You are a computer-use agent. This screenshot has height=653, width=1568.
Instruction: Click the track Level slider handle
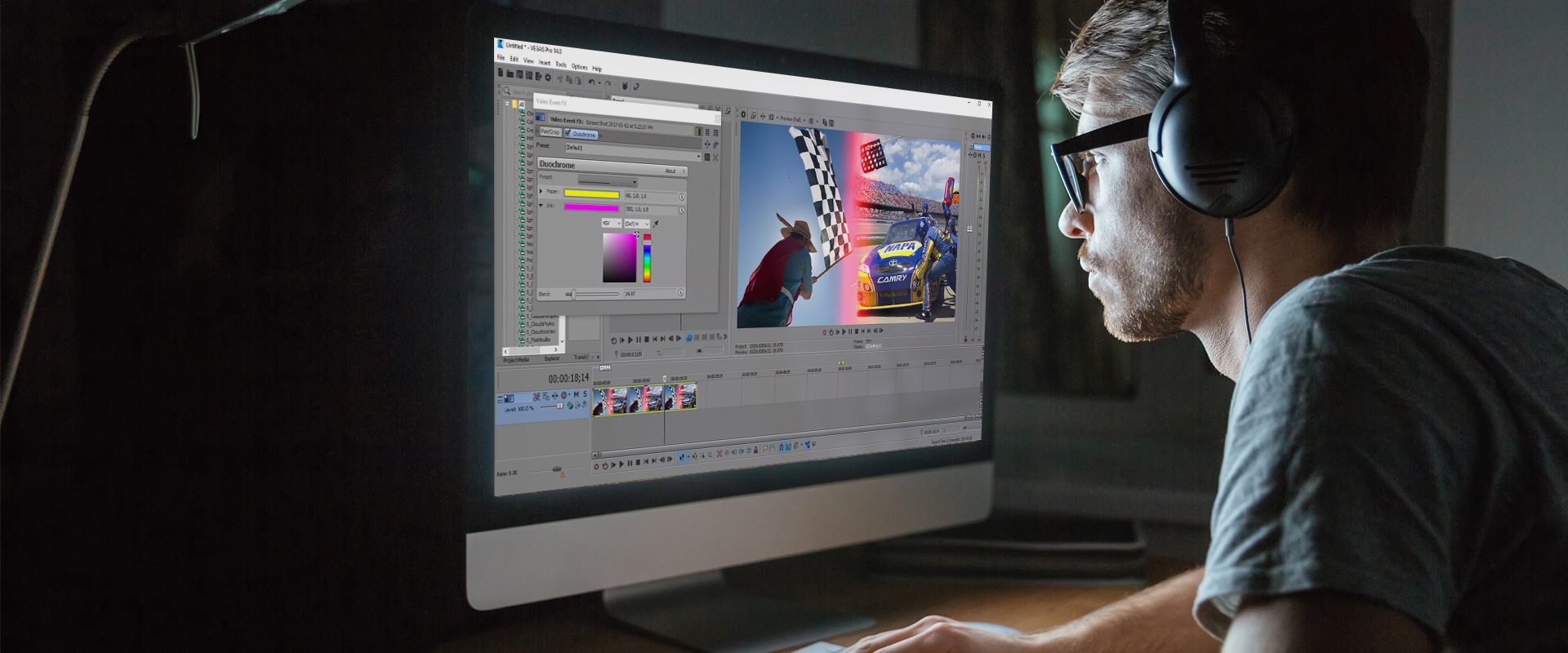(x=560, y=406)
